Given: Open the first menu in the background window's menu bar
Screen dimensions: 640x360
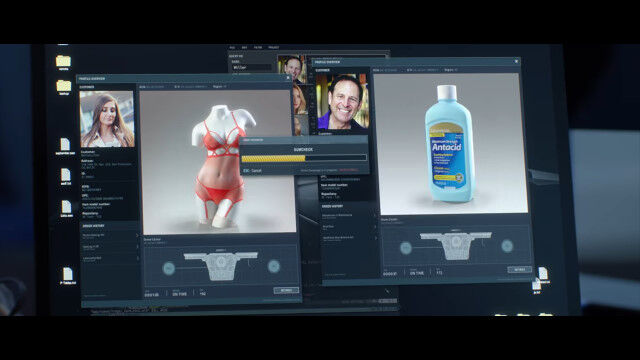Looking at the screenshot, I should (x=232, y=48).
